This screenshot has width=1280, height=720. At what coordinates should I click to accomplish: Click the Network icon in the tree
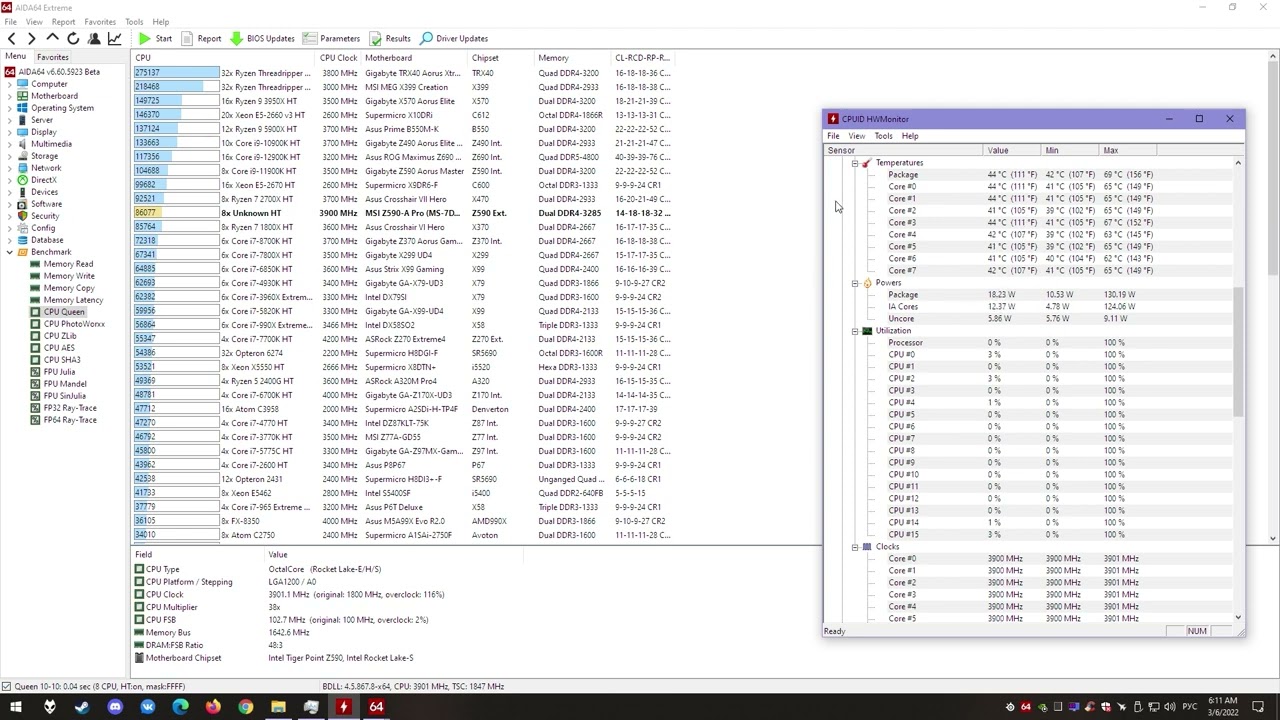pyautogui.click(x=23, y=168)
